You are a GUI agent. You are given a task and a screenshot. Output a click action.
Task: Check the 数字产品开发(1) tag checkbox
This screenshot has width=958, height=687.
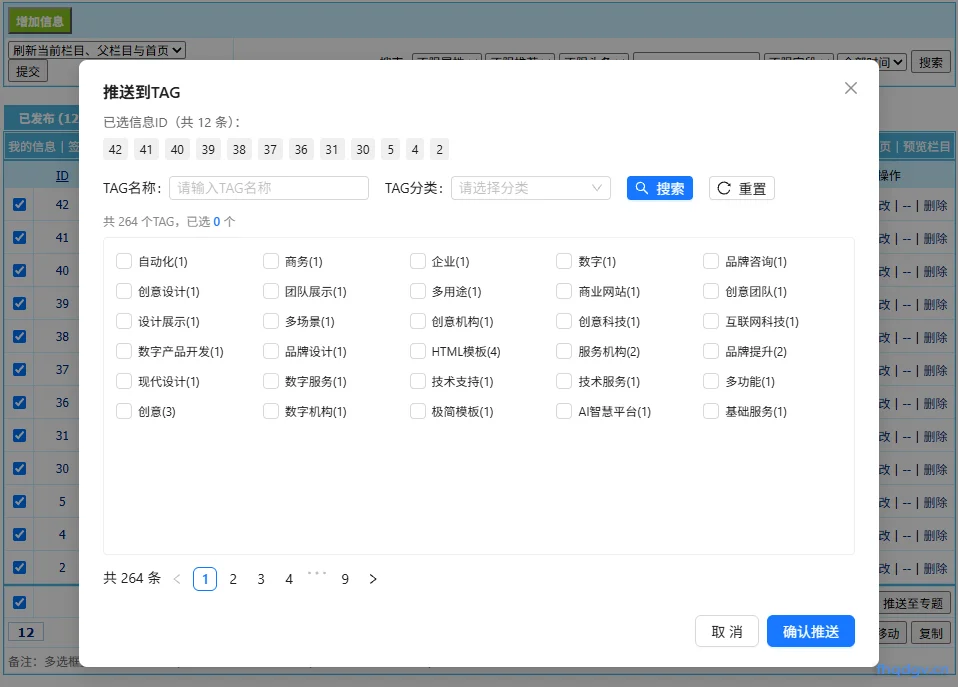[124, 351]
